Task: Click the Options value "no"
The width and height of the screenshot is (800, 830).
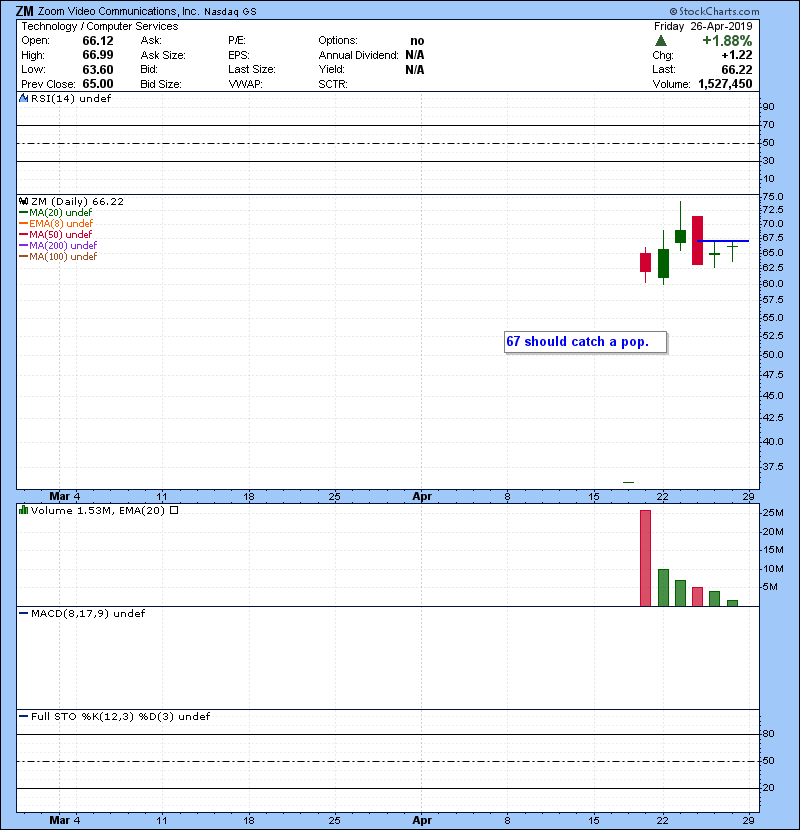Action: pos(417,41)
